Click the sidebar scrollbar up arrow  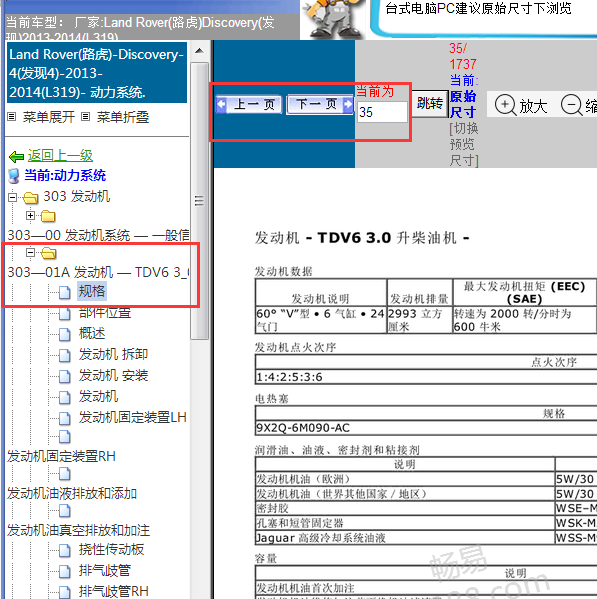click(x=199, y=51)
